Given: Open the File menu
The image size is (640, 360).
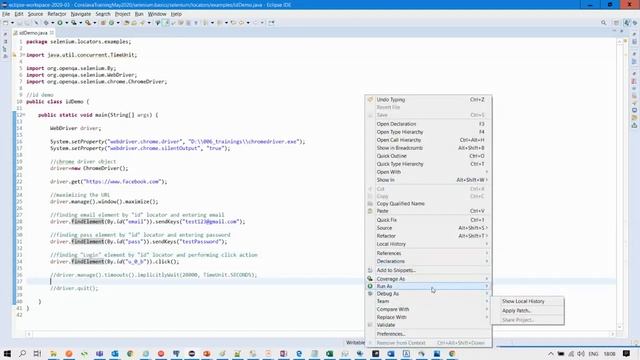Looking at the screenshot, I should [x=6, y=14].
